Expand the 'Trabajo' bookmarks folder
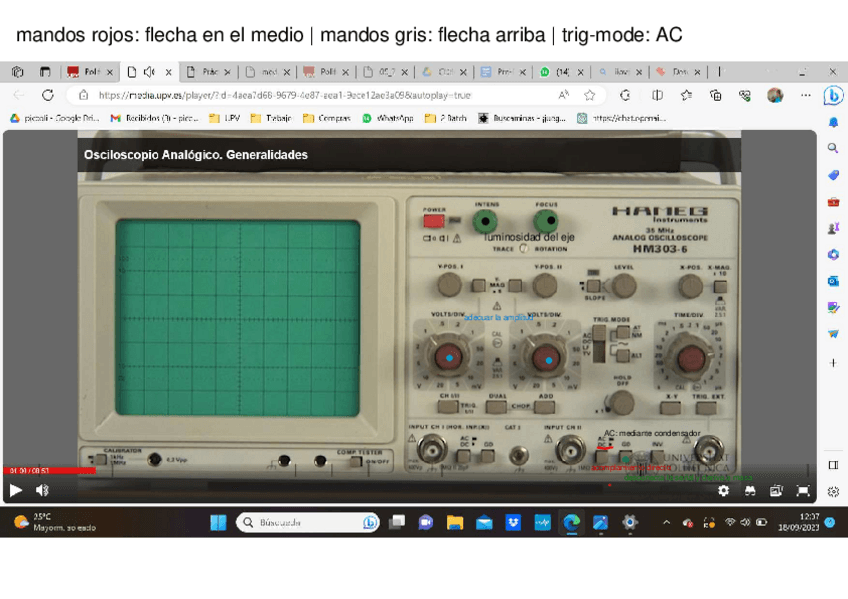This screenshot has width=848, height=599. point(271,118)
